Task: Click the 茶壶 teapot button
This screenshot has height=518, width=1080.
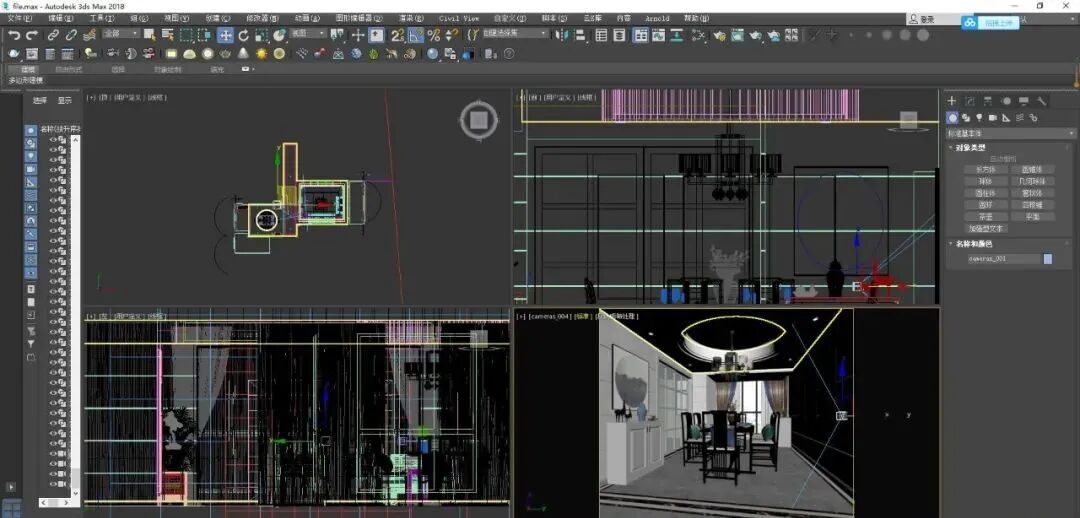Action: pos(985,216)
